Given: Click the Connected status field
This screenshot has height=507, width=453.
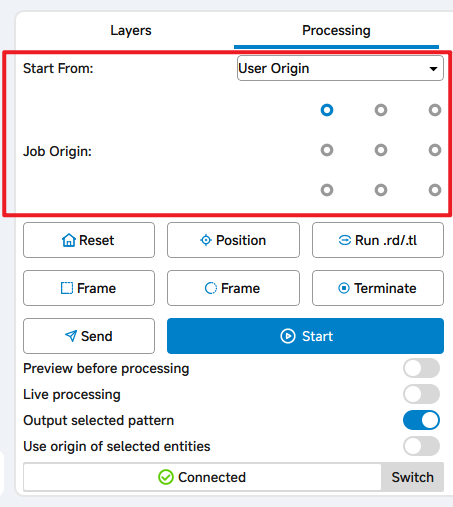Looking at the screenshot, I should click(x=202, y=477).
